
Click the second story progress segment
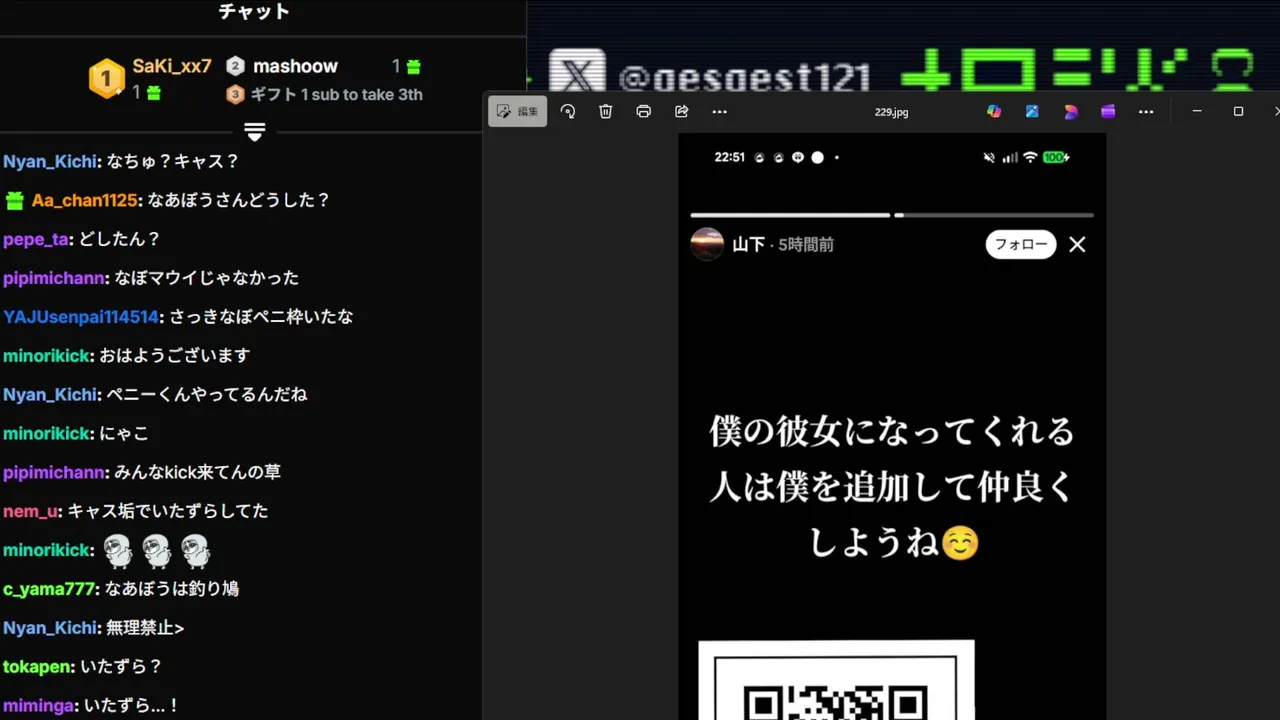tap(994, 215)
